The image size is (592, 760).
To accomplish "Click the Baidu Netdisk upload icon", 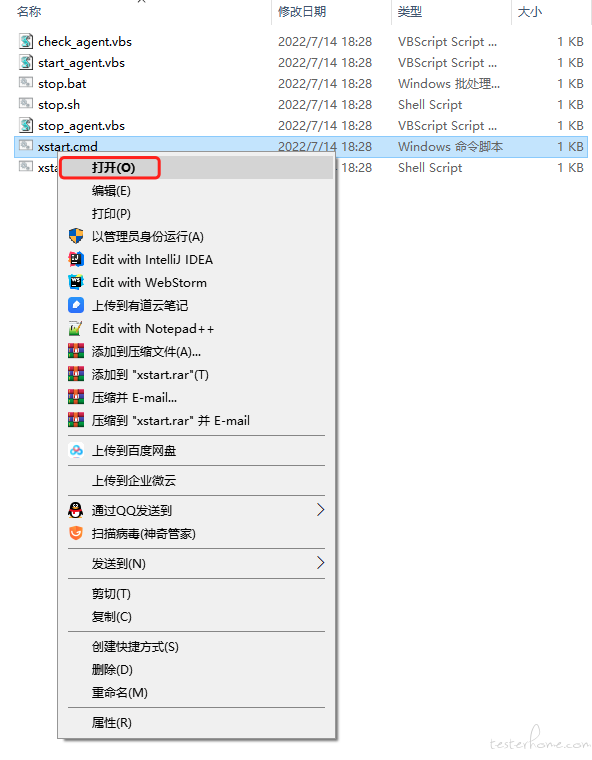I will click(x=76, y=451).
